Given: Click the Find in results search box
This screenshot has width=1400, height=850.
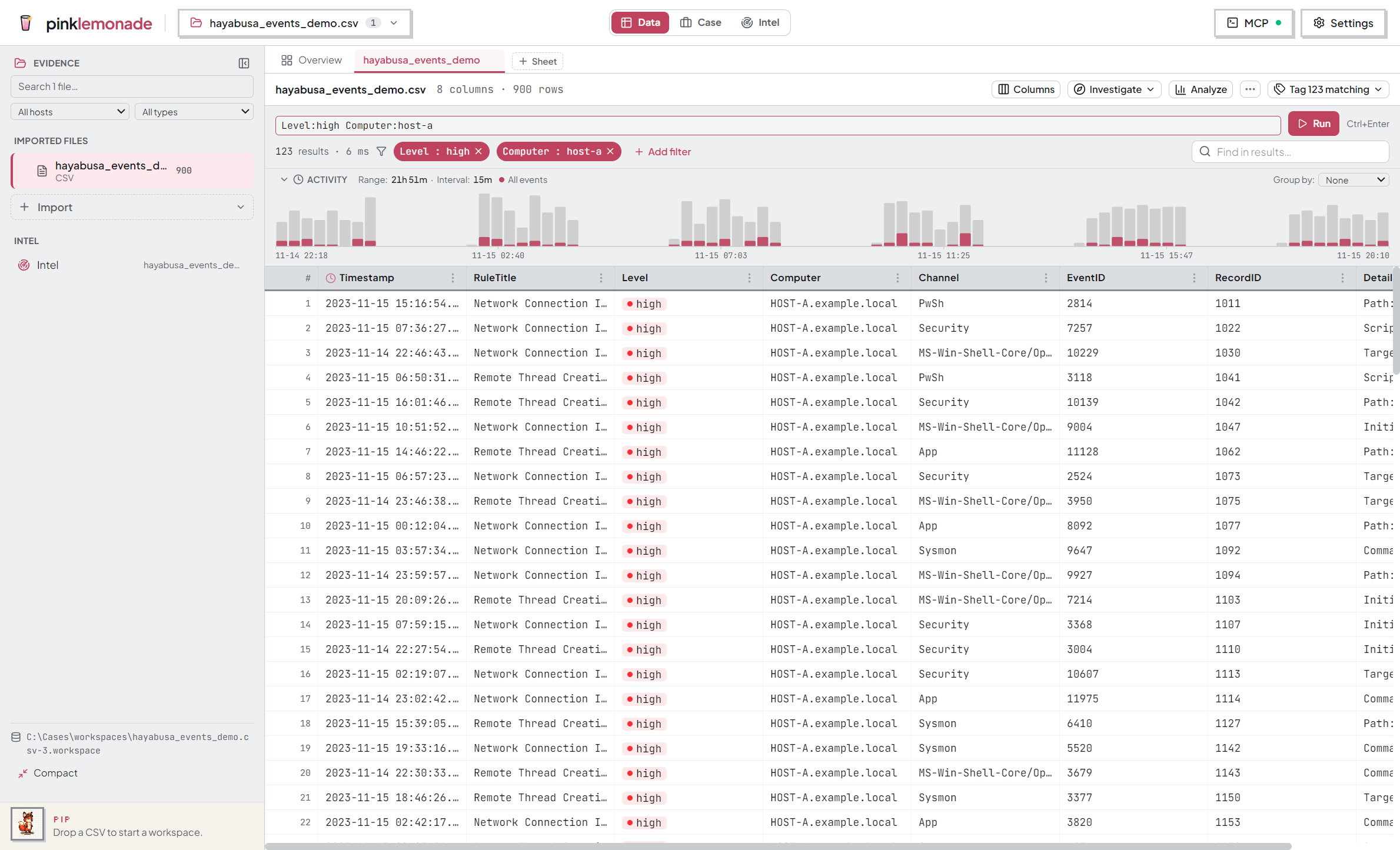Looking at the screenshot, I should click(x=1291, y=152).
